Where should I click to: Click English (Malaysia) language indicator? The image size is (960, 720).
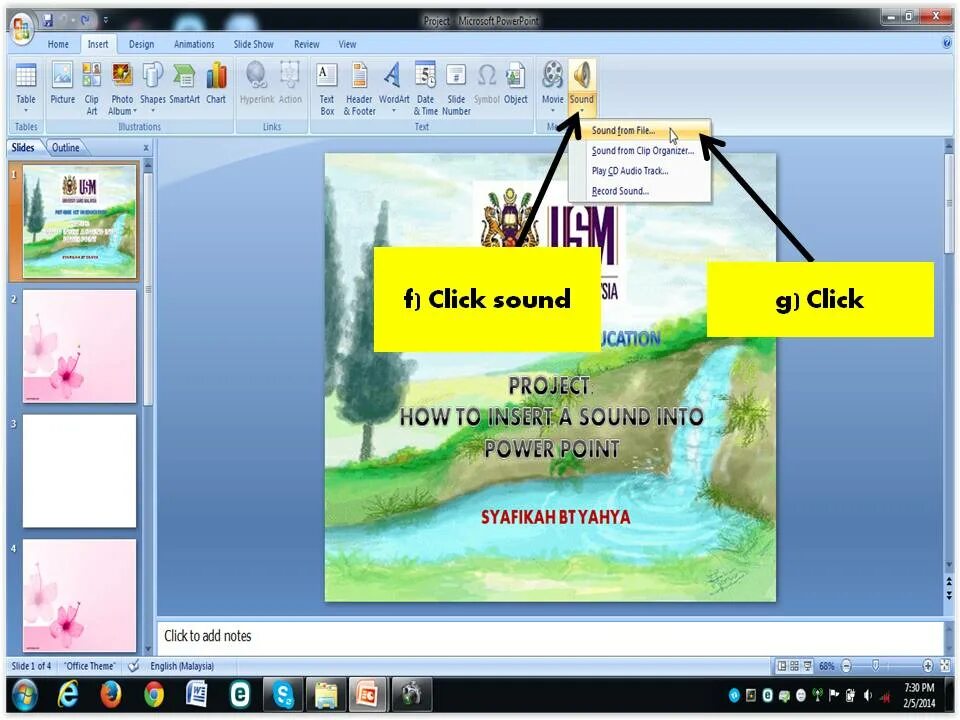pyautogui.click(x=182, y=666)
